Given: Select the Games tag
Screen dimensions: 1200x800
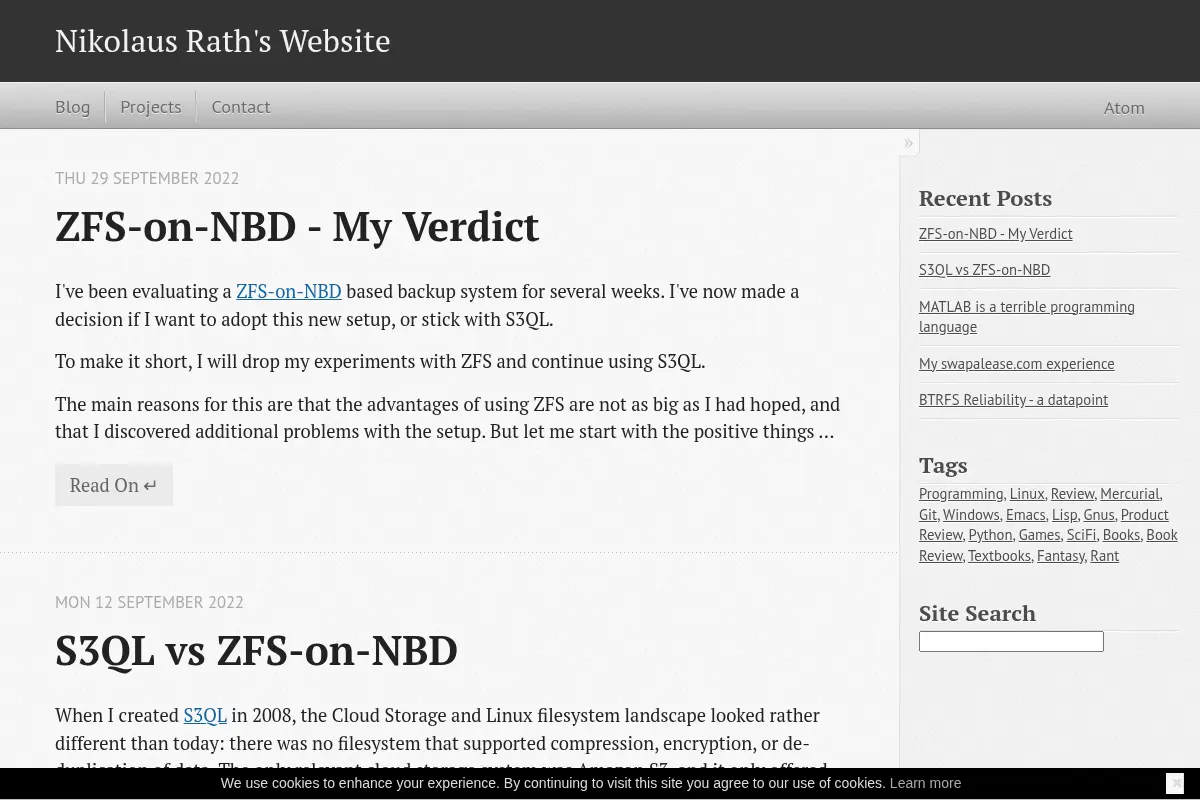Looking at the screenshot, I should tap(1039, 535).
